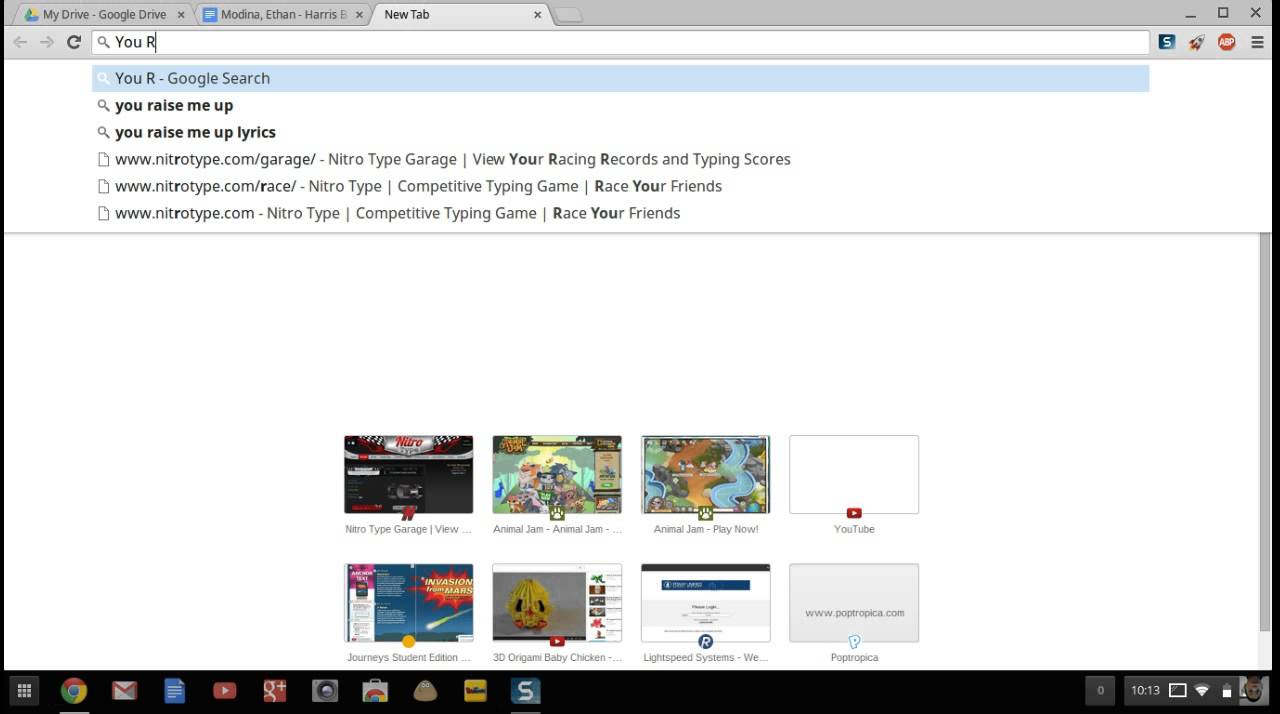
Task: Pick the you raise me up suggestion
Action: [620, 105]
